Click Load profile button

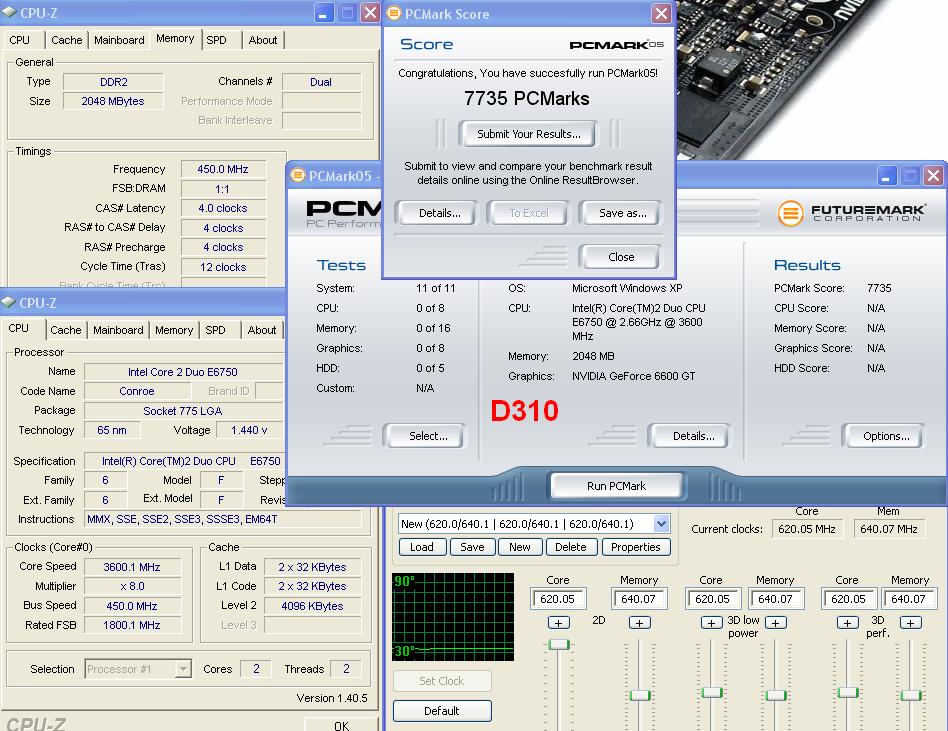[422, 547]
